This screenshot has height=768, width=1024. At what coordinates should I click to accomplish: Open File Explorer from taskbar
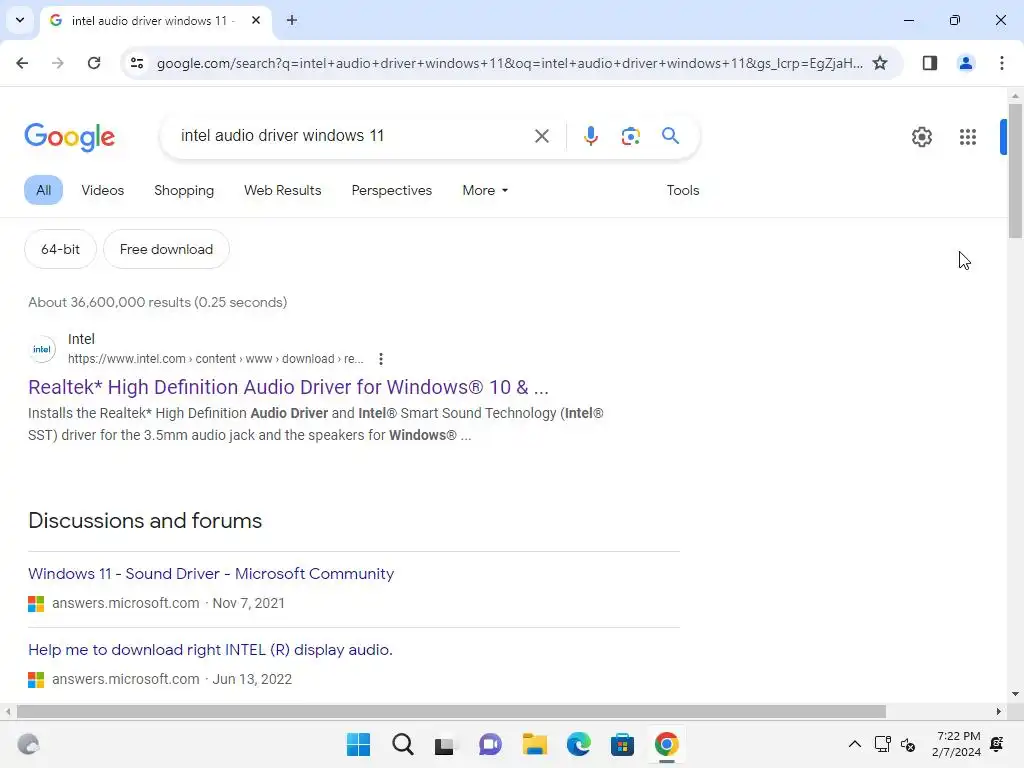(534, 744)
